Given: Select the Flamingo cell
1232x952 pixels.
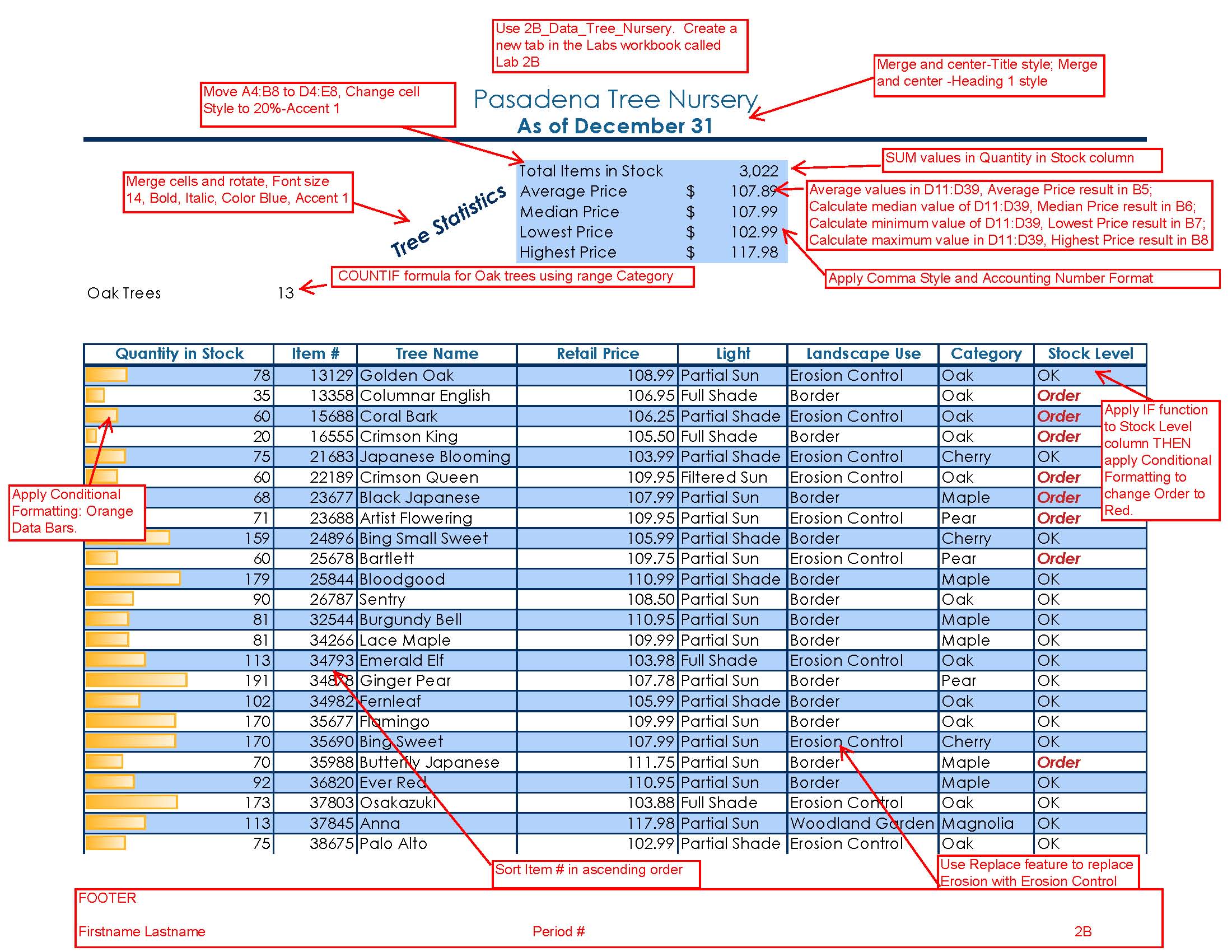Looking at the screenshot, I should coord(437,721).
